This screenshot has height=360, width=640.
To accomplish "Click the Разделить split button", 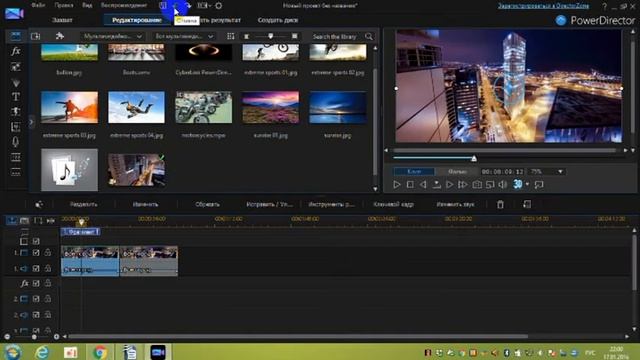I will (84, 204).
